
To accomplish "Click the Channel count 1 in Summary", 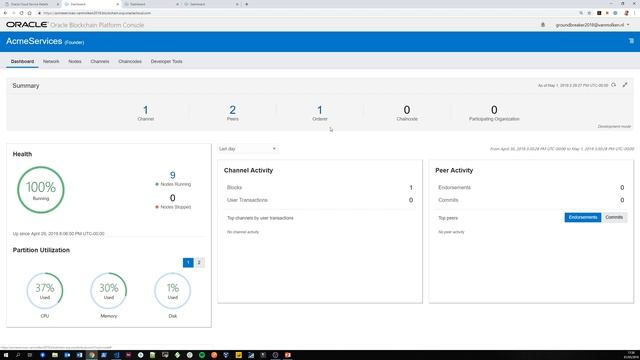I will click(146, 110).
